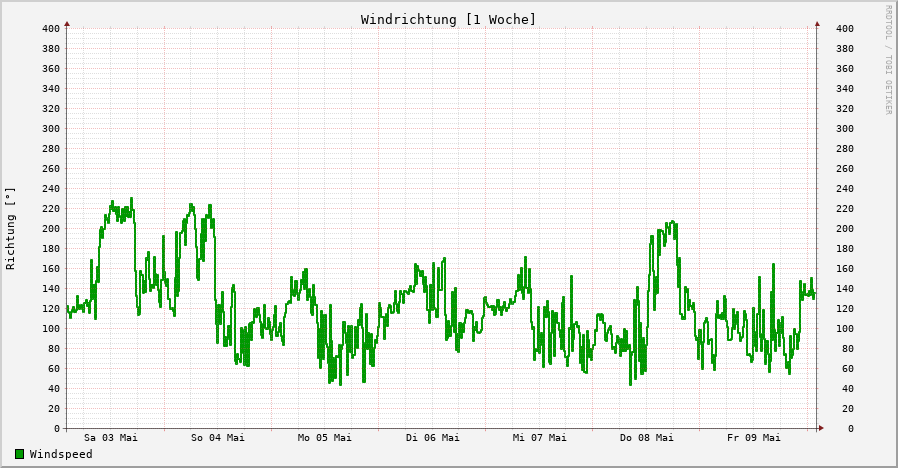The image size is (898, 468).
Task: Click the '0' value on the right axis
Action: click(850, 428)
